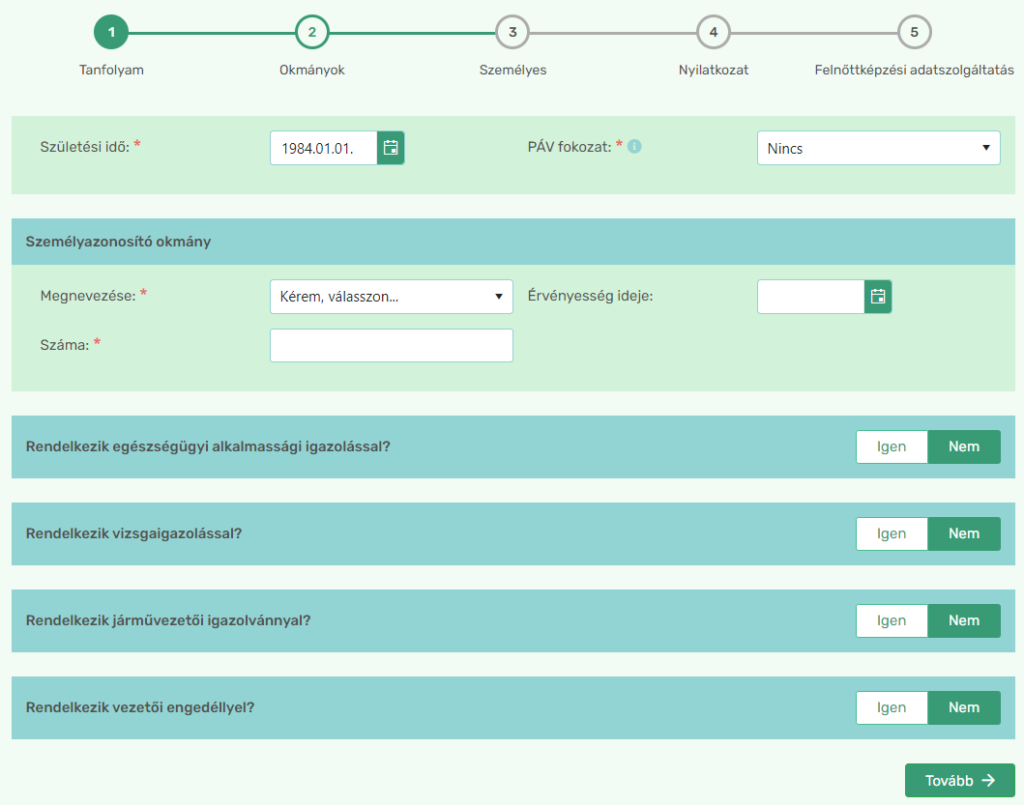Viewport: 1024px width, 805px height.
Task: Click the Születési idő date field
Action: click(x=324, y=148)
